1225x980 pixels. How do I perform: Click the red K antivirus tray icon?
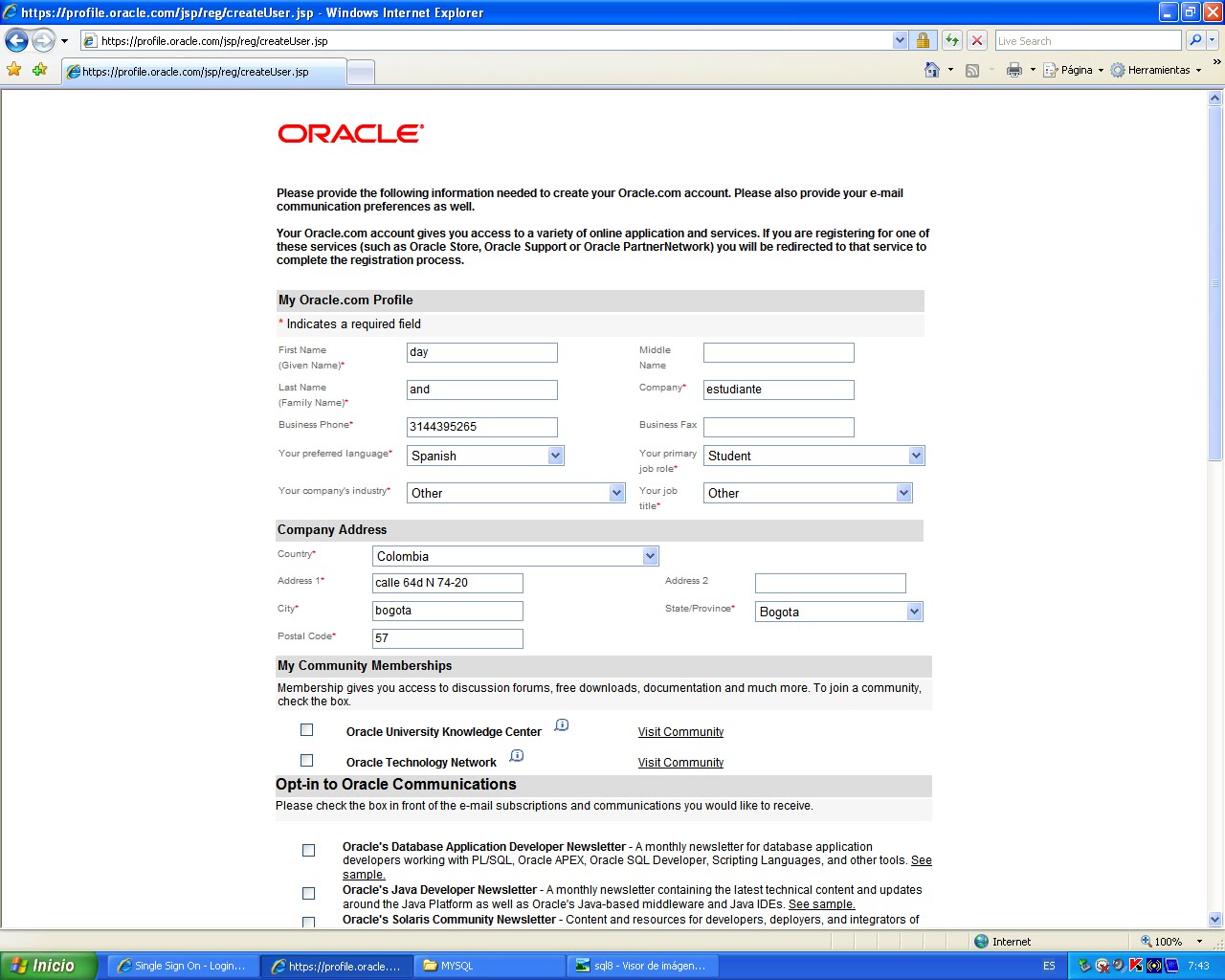1136,966
